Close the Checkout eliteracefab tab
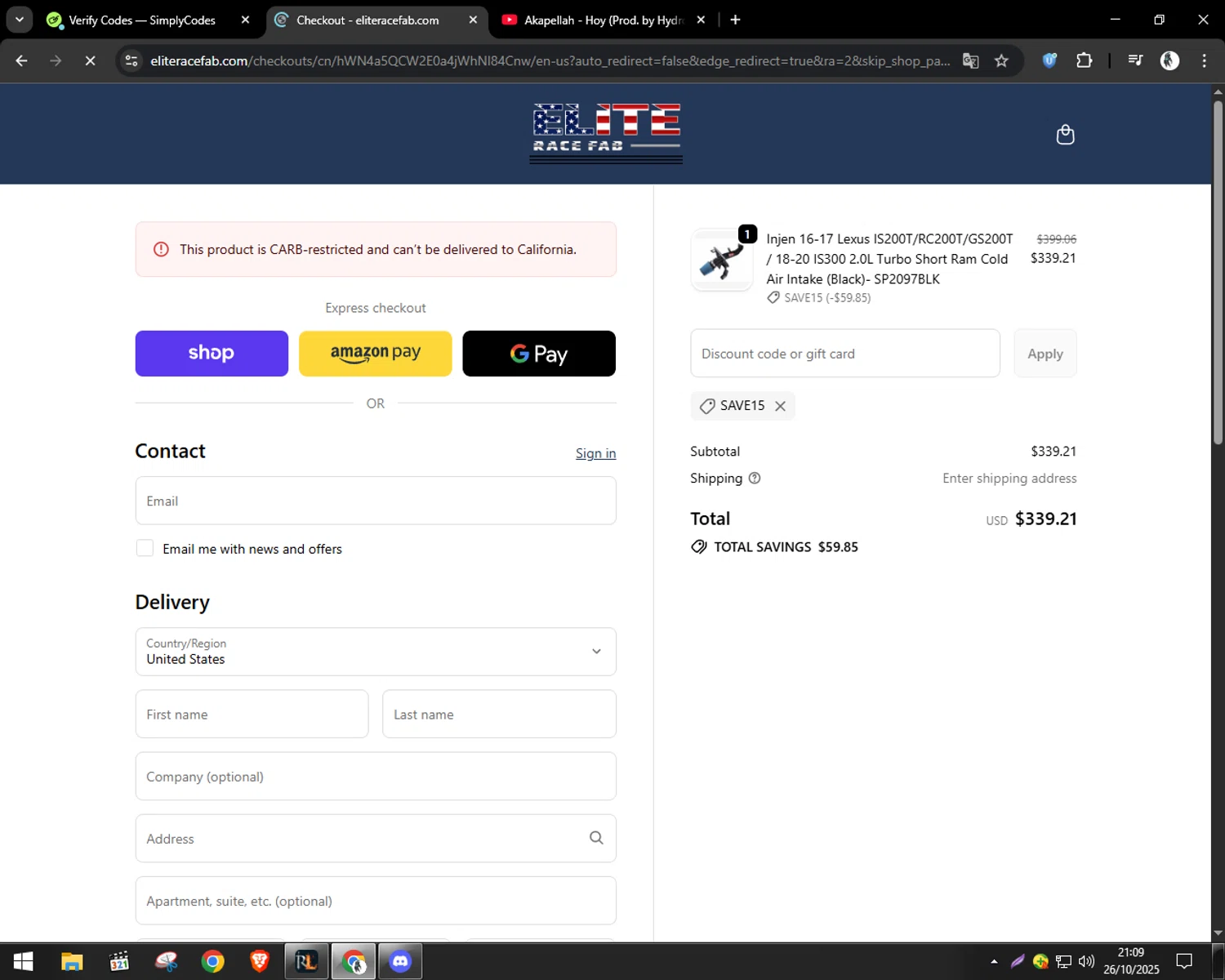 473,20
